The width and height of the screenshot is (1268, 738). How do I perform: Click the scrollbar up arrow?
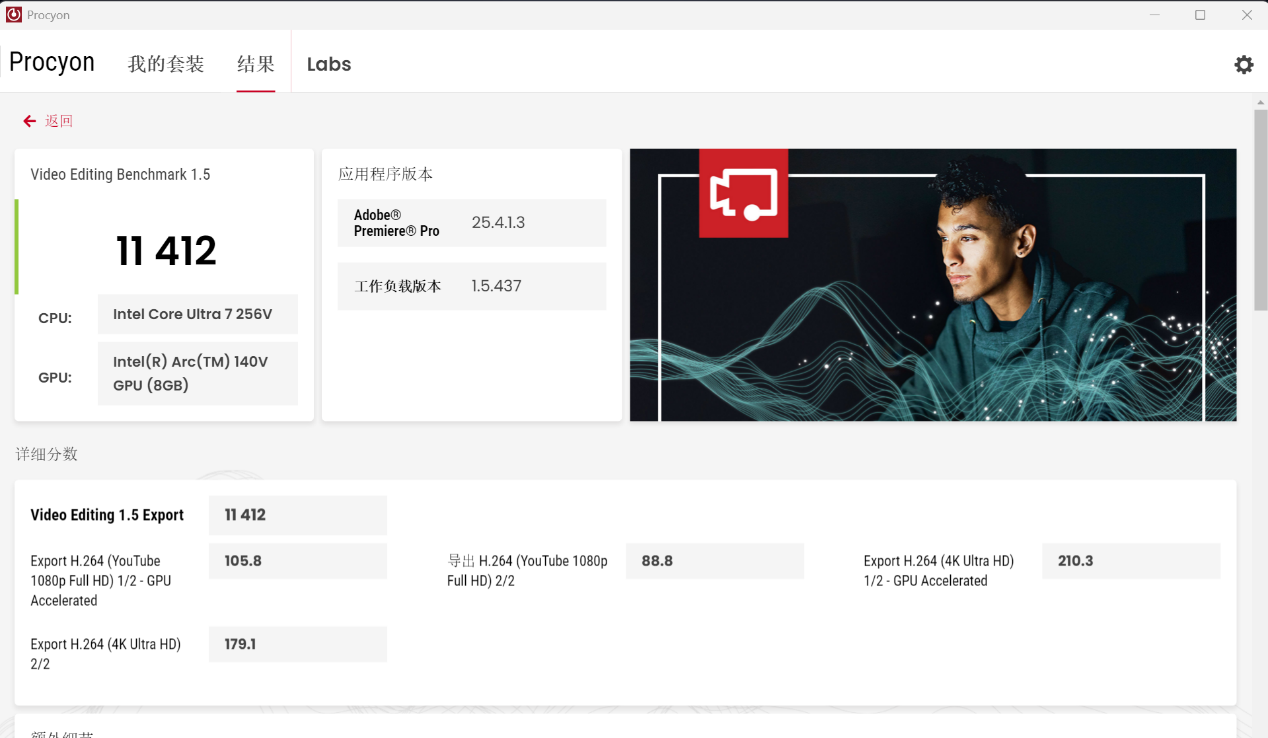(x=1259, y=100)
